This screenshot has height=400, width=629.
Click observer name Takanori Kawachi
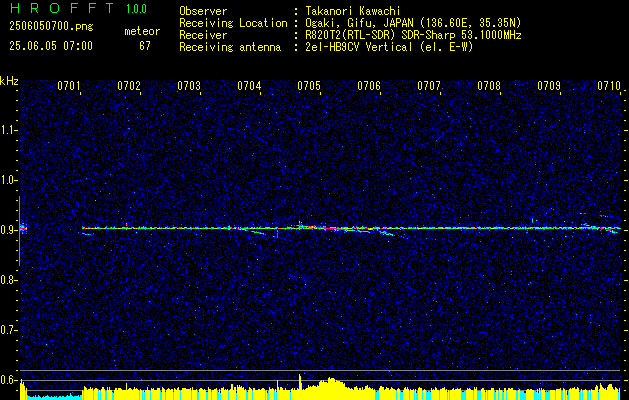[x=353, y=11]
